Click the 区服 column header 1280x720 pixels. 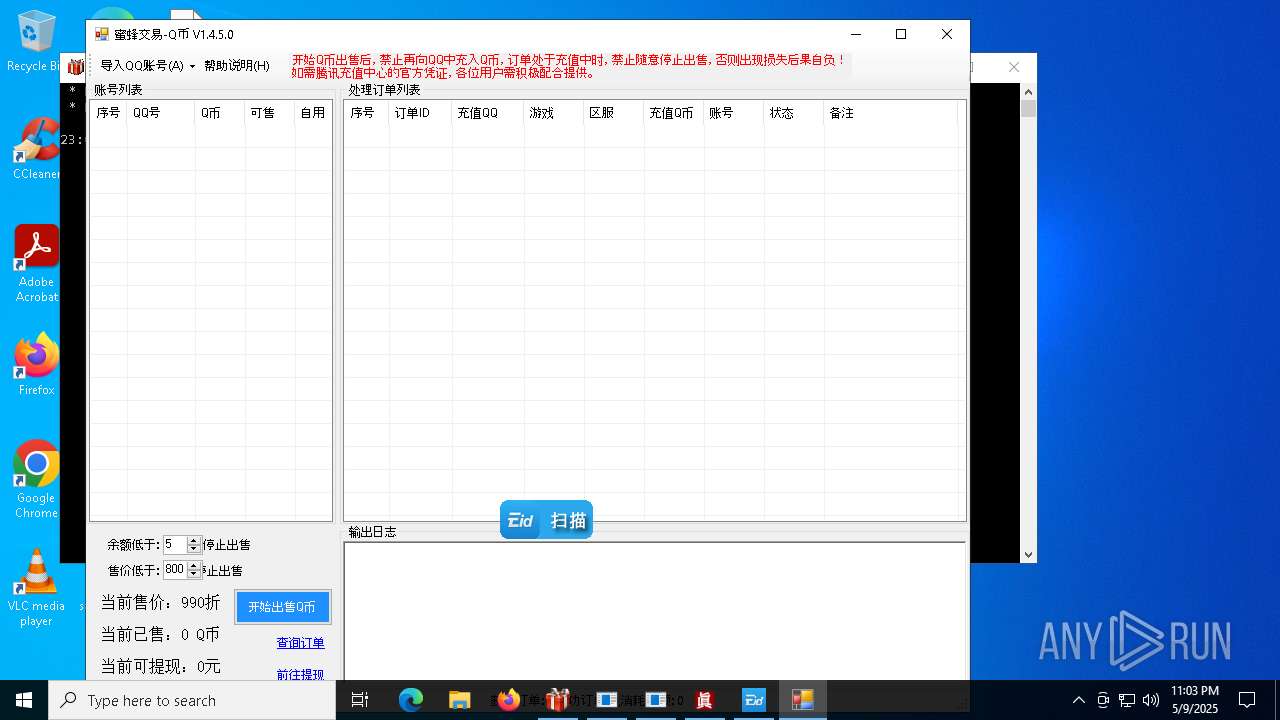point(614,113)
